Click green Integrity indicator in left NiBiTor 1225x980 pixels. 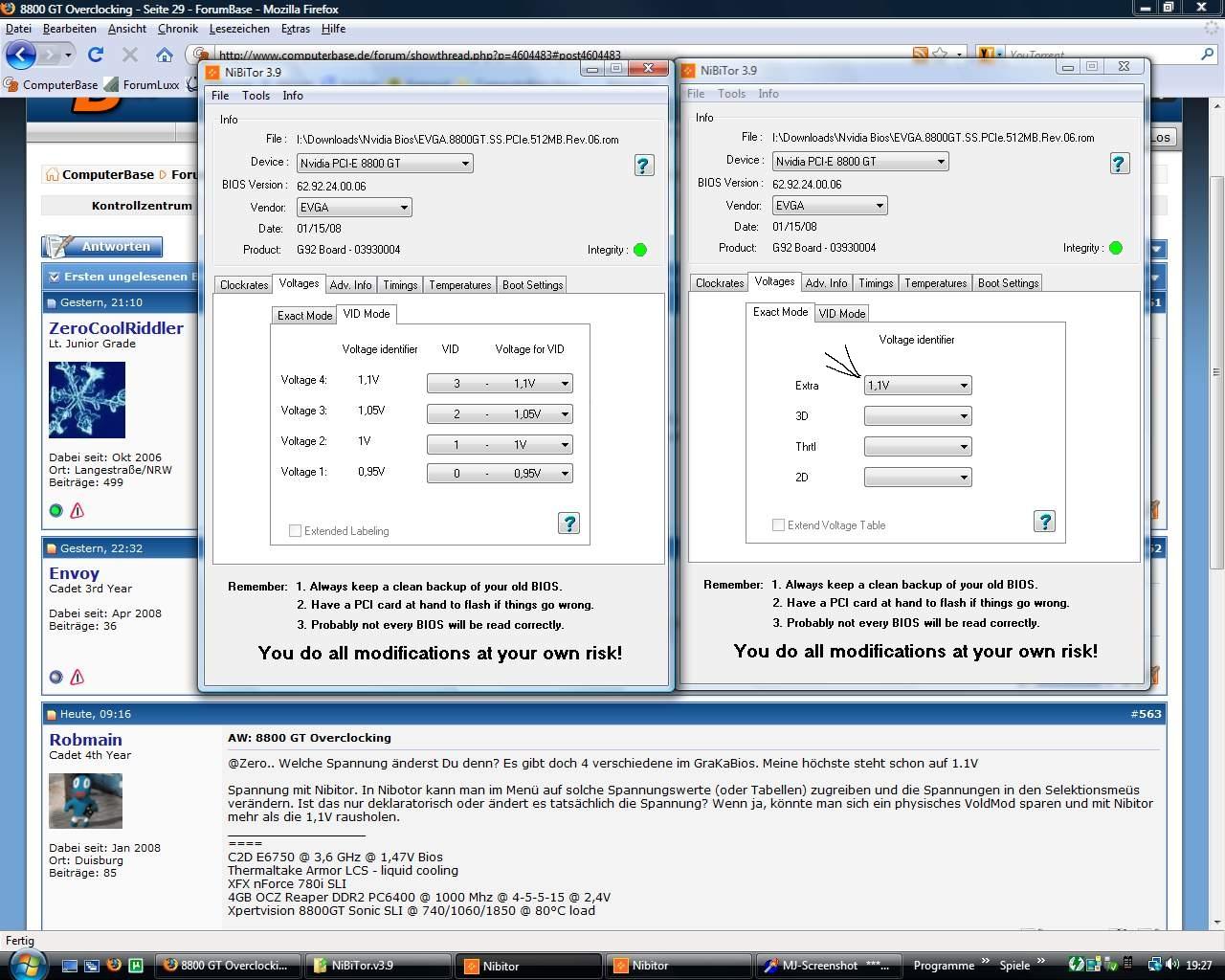click(640, 250)
